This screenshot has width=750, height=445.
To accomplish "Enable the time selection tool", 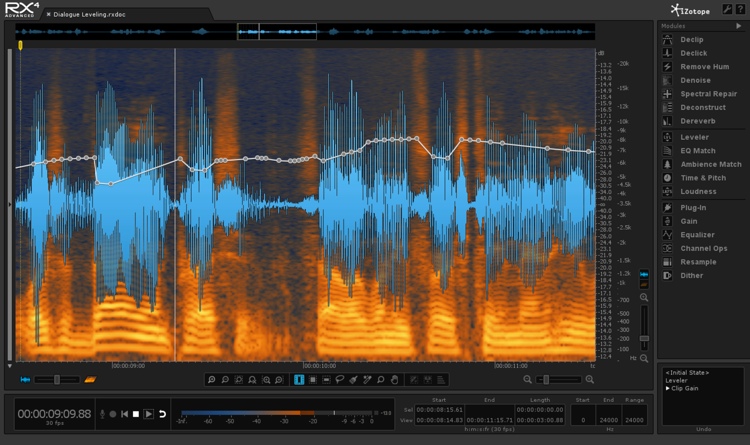I will [298, 380].
